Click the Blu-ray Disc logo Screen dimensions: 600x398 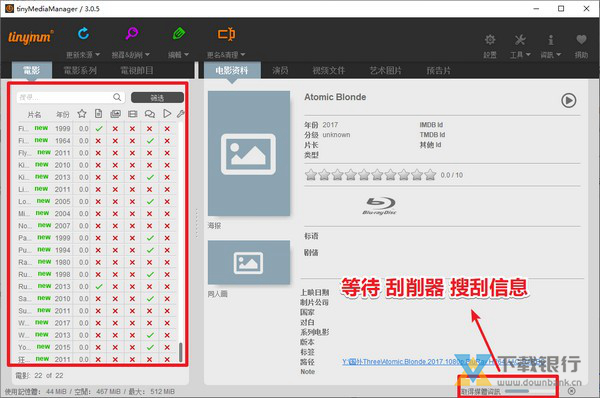click(379, 206)
